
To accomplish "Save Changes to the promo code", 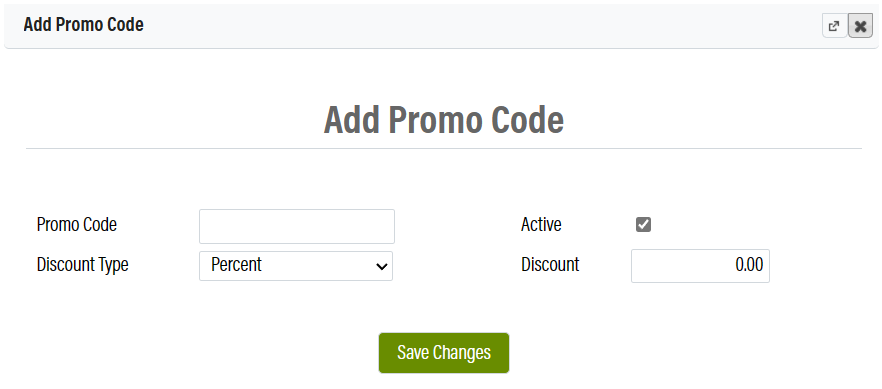I will 444,353.
